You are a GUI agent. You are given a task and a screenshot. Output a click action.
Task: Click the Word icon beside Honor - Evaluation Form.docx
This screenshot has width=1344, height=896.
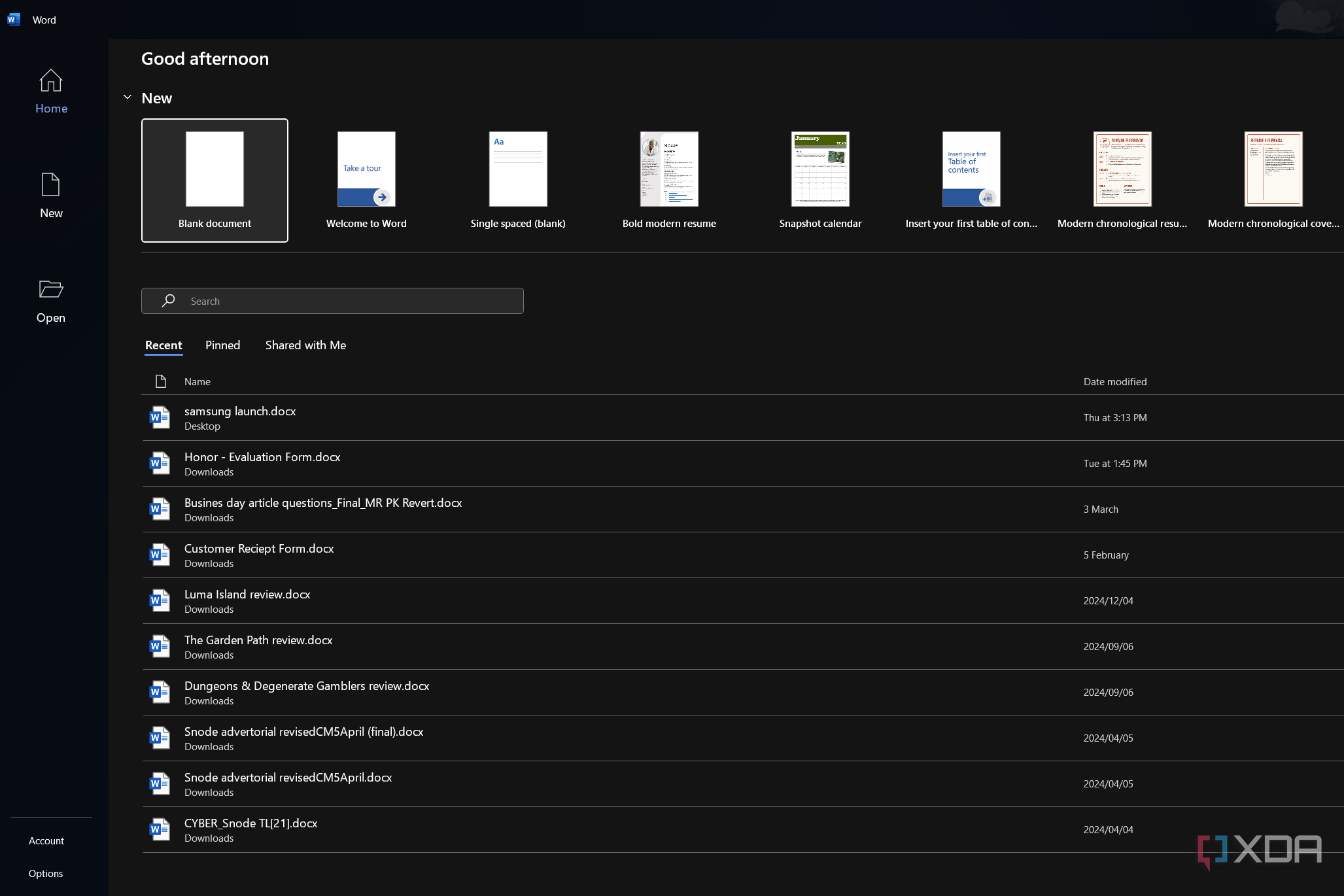point(160,463)
